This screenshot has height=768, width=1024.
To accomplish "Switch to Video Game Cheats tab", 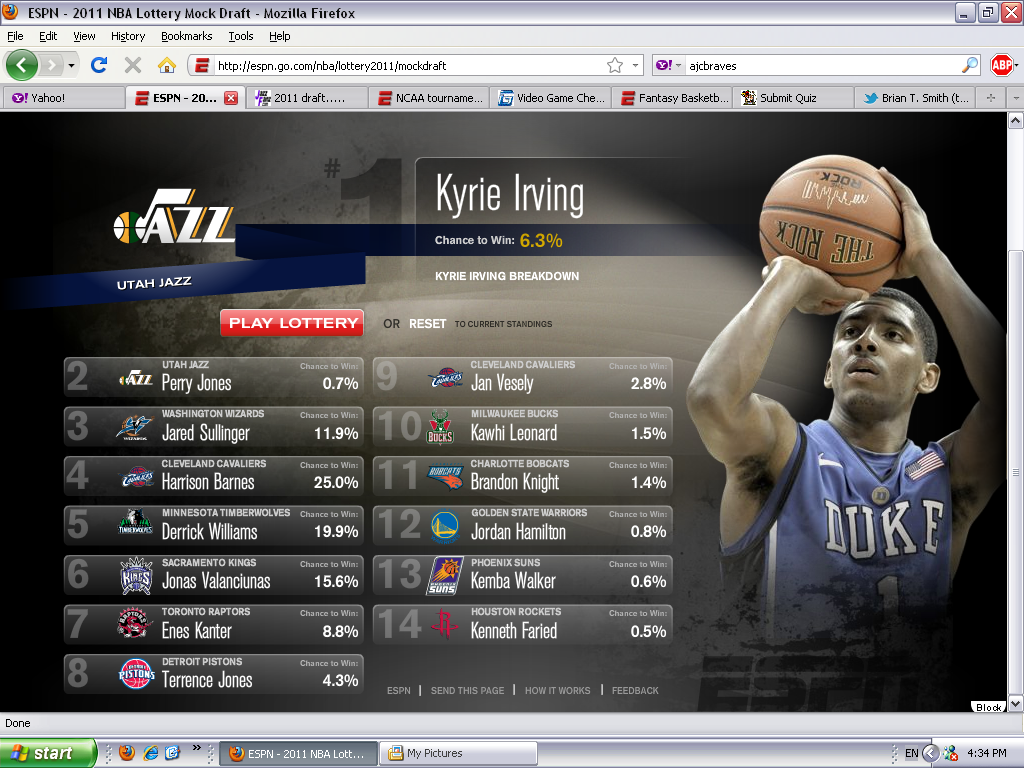I will (551, 98).
